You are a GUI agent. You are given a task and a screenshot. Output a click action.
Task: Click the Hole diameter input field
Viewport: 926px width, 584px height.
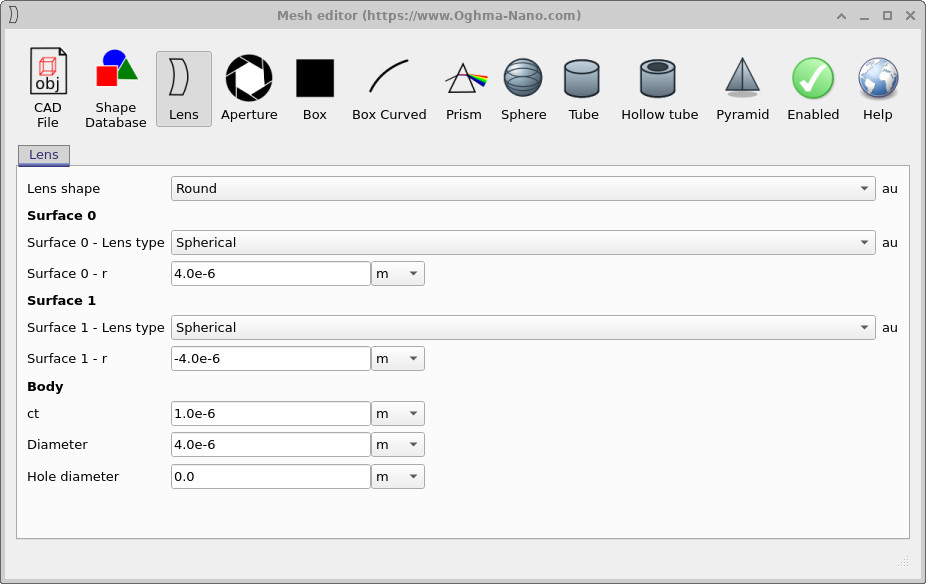pyautogui.click(x=270, y=476)
